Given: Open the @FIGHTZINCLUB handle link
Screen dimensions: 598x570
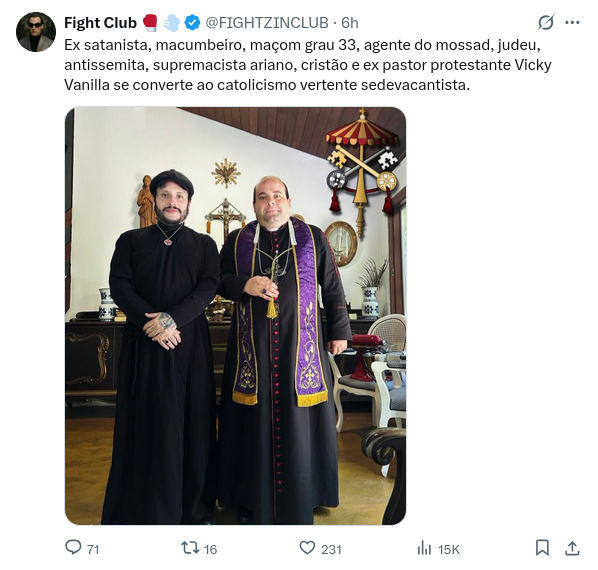Looking at the screenshot, I should pyautogui.click(x=267, y=23).
